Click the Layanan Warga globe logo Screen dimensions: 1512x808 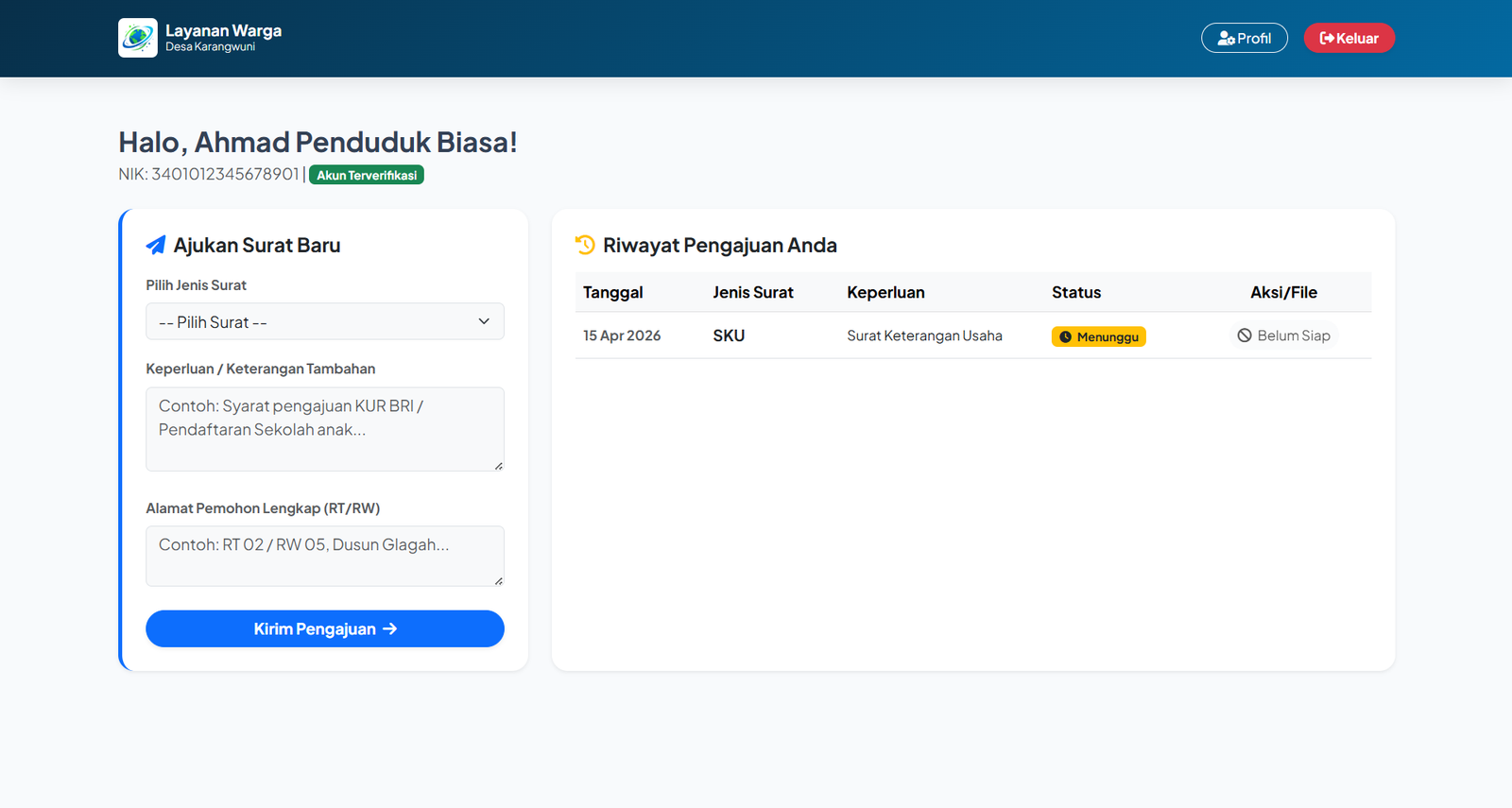click(x=138, y=38)
